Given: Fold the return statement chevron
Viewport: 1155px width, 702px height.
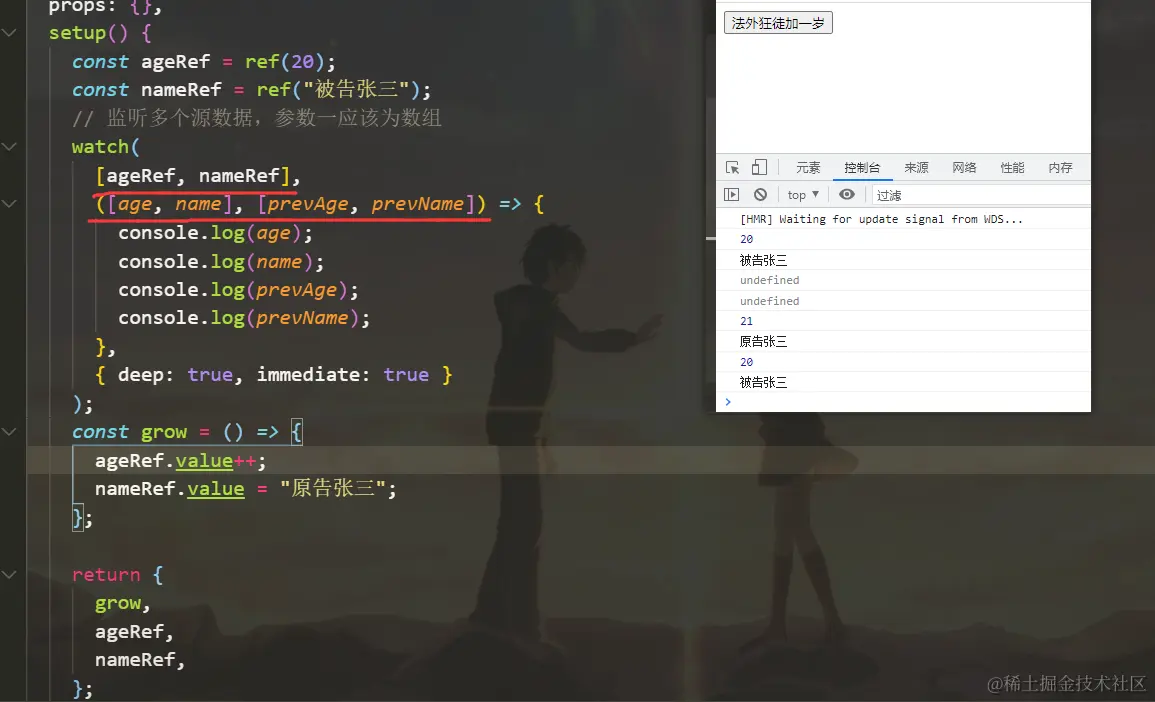Looking at the screenshot, I should [9, 574].
